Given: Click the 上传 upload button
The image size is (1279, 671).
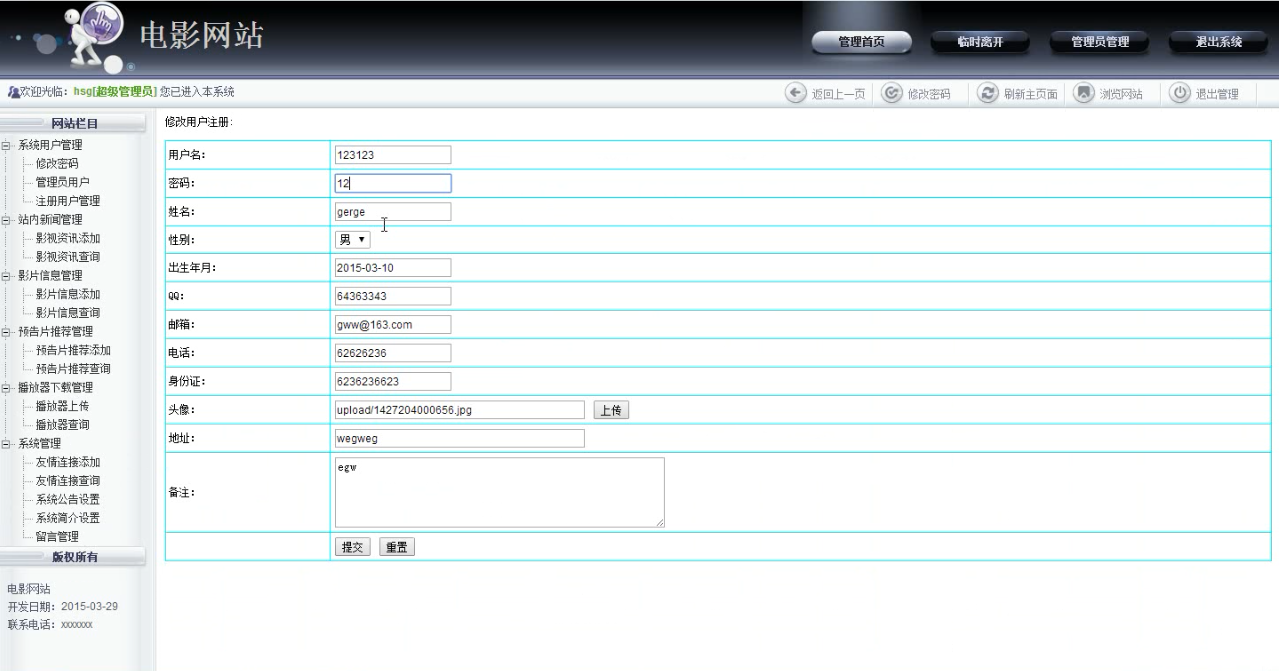Looking at the screenshot, I should coord(612,410).
